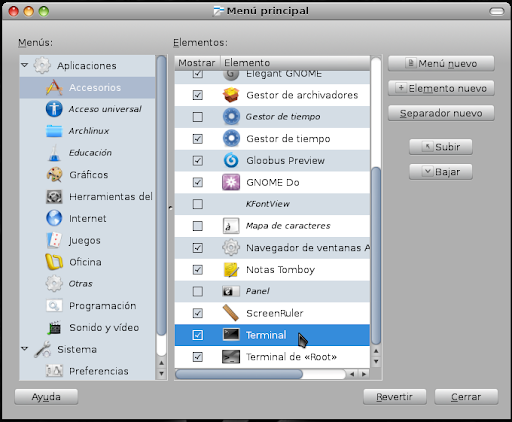Open the Gráficos menu category
Viewport: 512px width, 422px height.
point(89,175)
